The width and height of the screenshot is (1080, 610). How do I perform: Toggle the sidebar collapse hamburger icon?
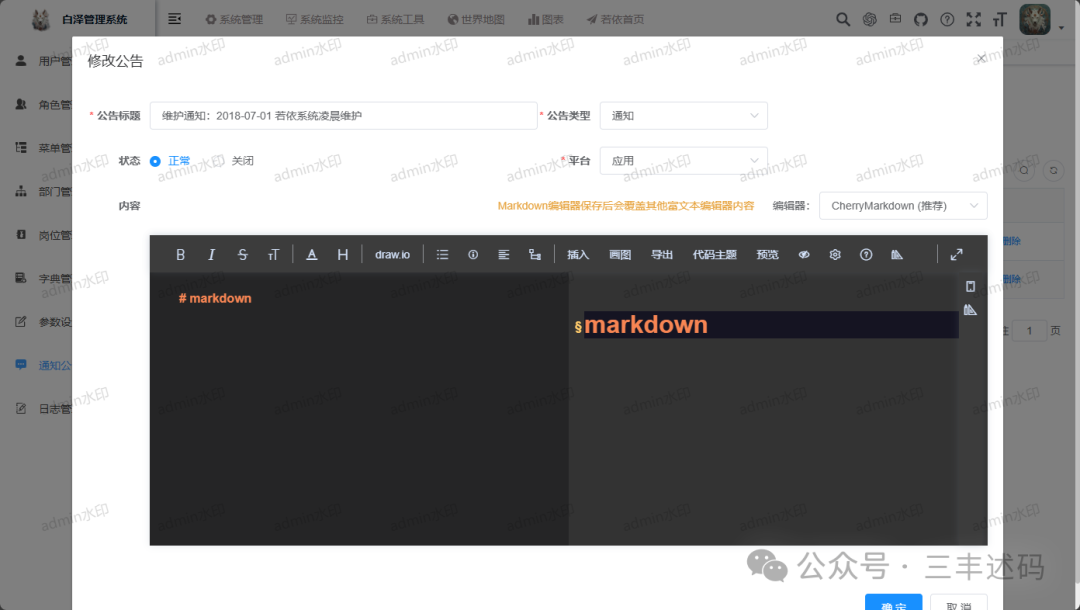[175, 19]
